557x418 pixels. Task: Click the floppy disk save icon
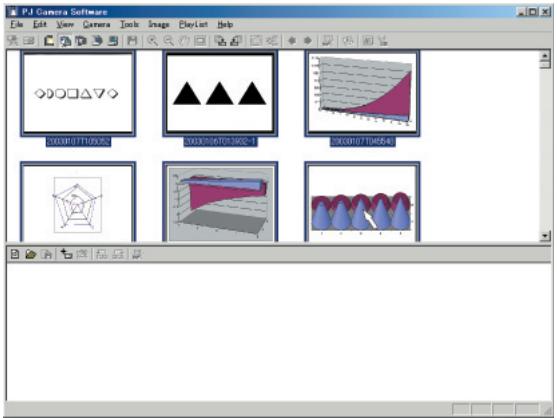(x=132, y=41)
